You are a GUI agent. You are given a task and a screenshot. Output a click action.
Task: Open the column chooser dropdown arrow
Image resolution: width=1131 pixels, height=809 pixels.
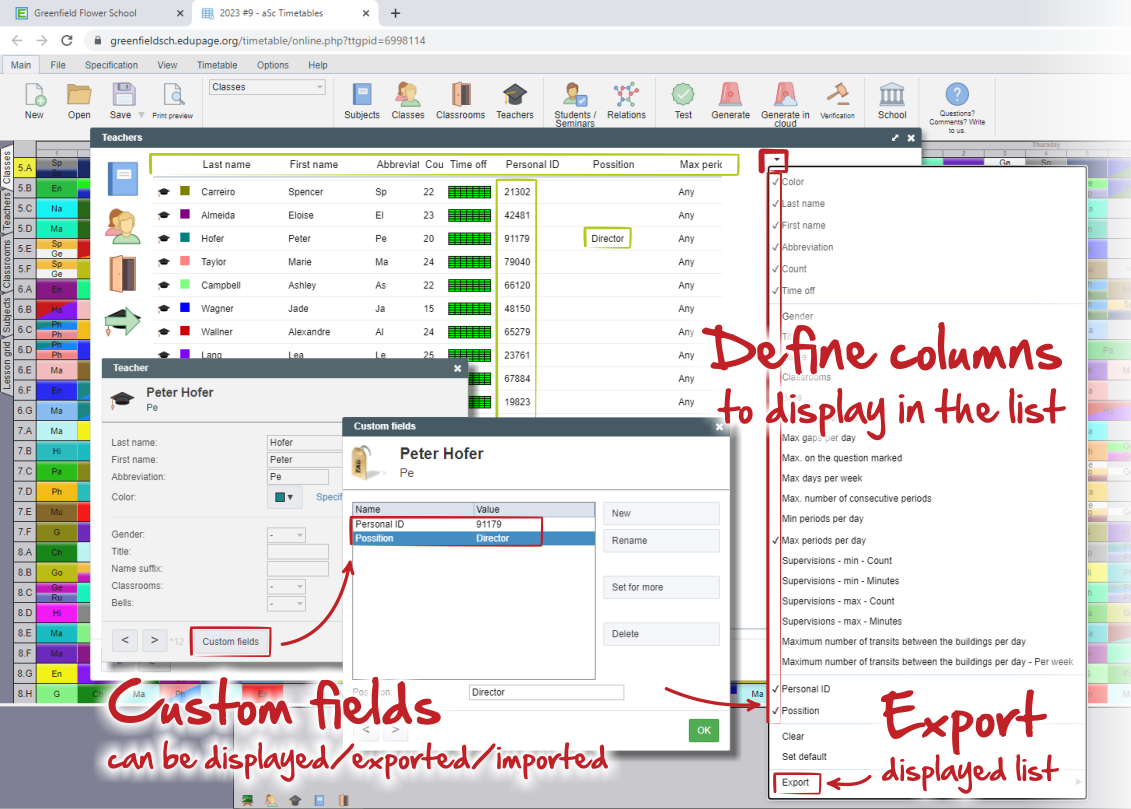[x=776, y=160]
